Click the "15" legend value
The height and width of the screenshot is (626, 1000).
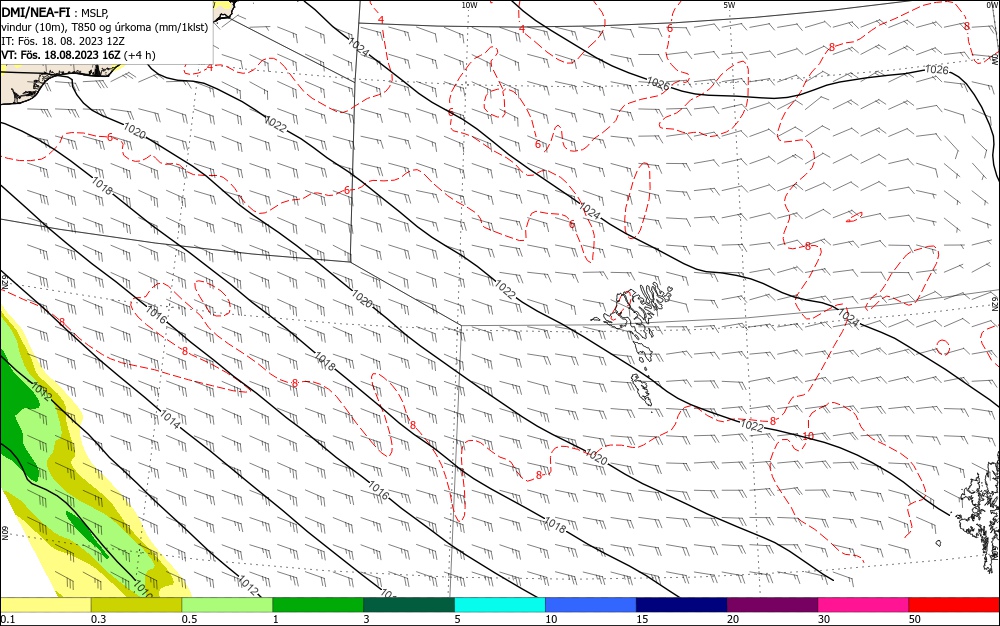click(642, 619)
